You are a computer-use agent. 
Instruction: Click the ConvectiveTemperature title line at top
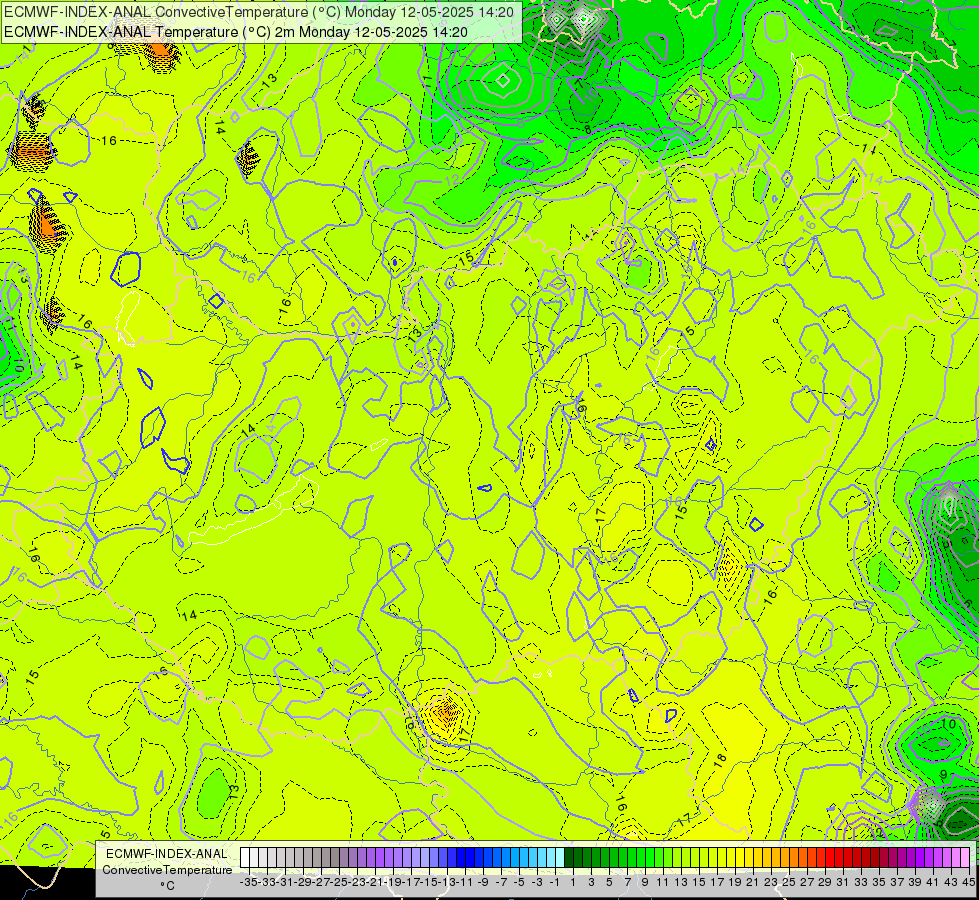(259, 12)
